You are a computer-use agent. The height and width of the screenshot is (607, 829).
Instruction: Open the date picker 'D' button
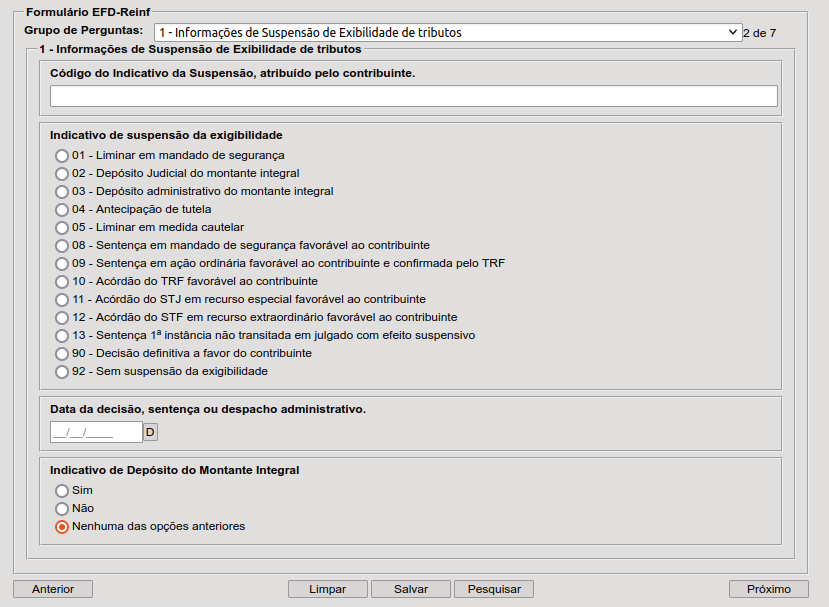[151, 432]
